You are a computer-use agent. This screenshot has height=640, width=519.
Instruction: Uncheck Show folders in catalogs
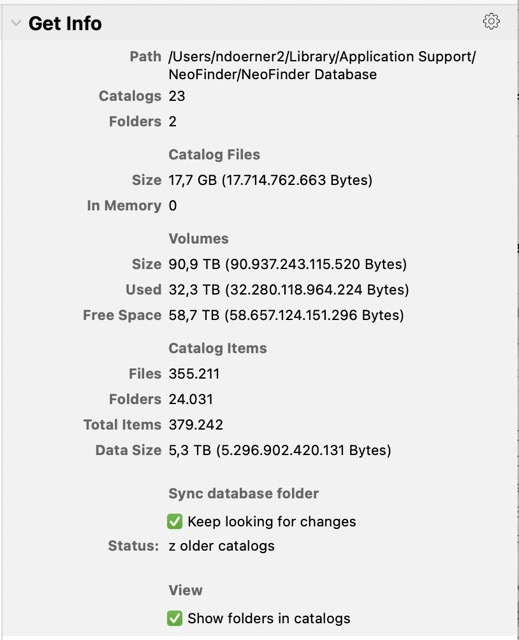[175, 618]
